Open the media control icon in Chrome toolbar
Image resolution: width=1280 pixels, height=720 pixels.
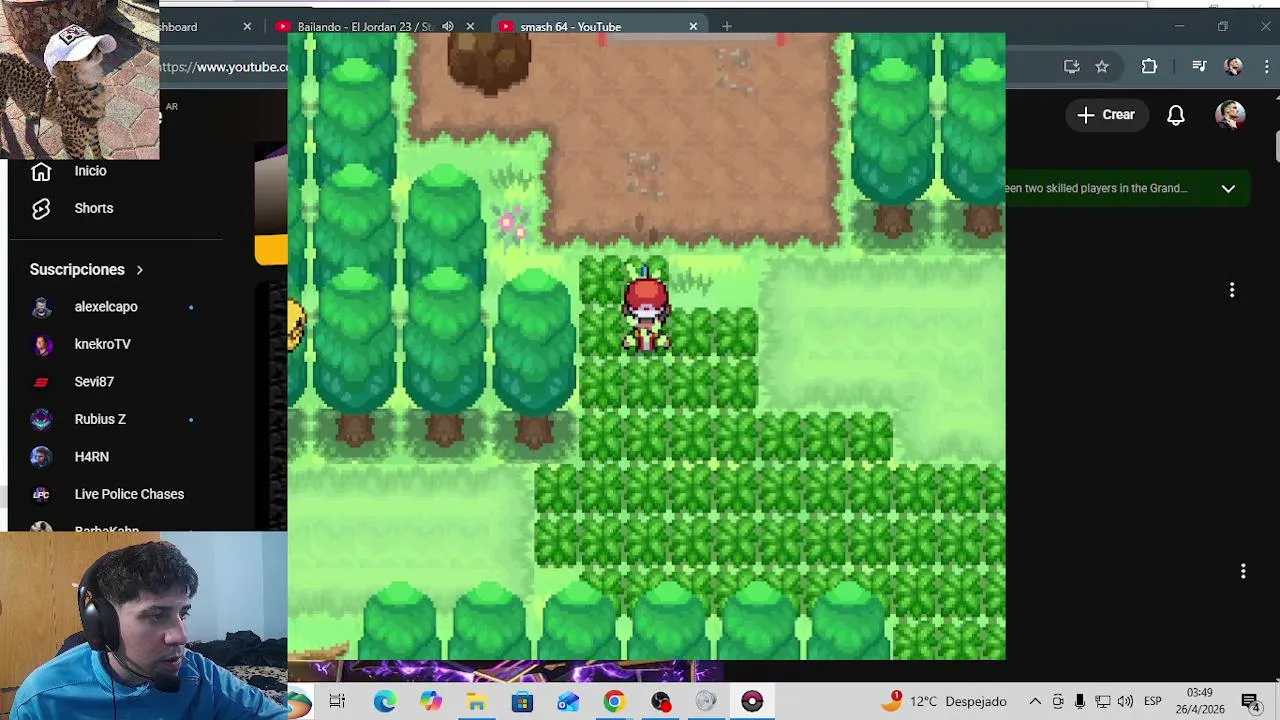pos(1199,67)
